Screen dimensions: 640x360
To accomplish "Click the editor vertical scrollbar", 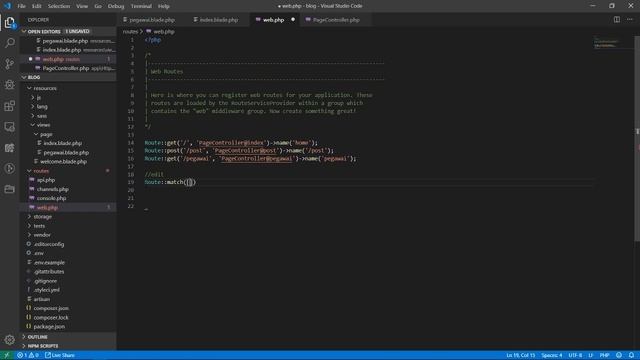I will pos(637,139).
